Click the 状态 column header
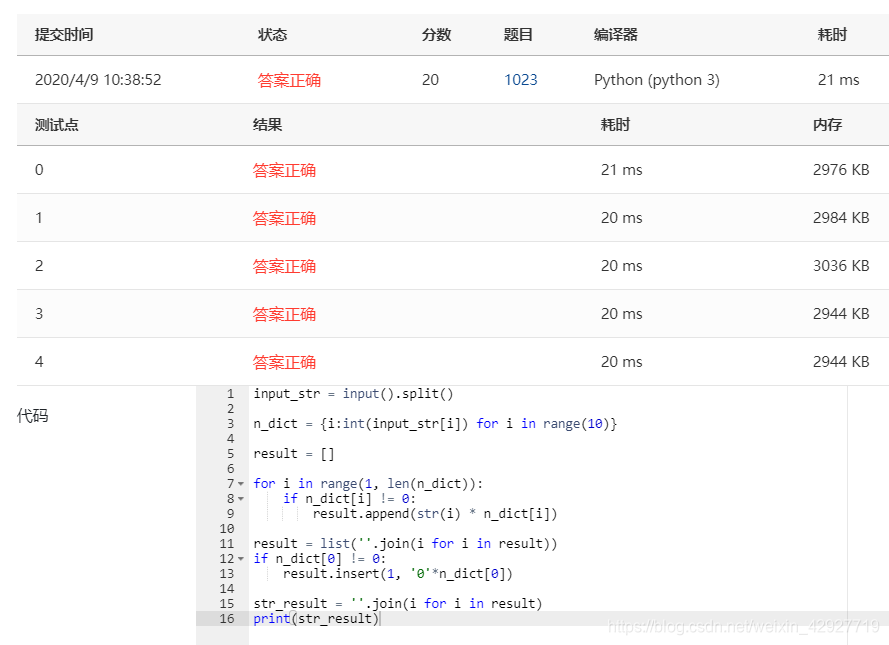The width and height of the screenshot is (889, 645). pos(273,35)
